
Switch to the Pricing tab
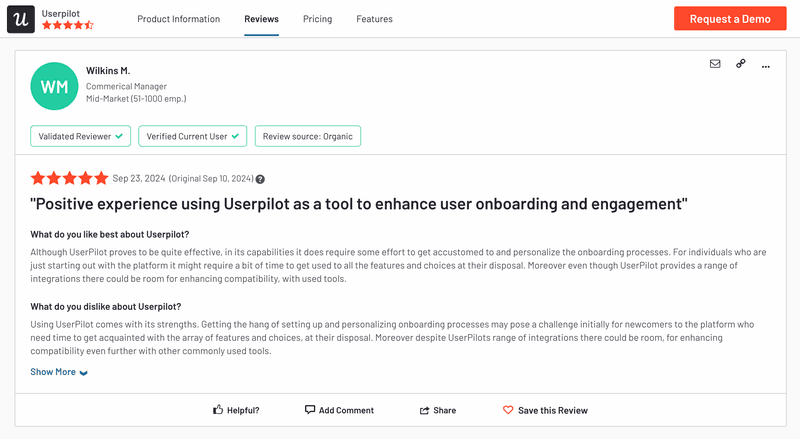317,19
